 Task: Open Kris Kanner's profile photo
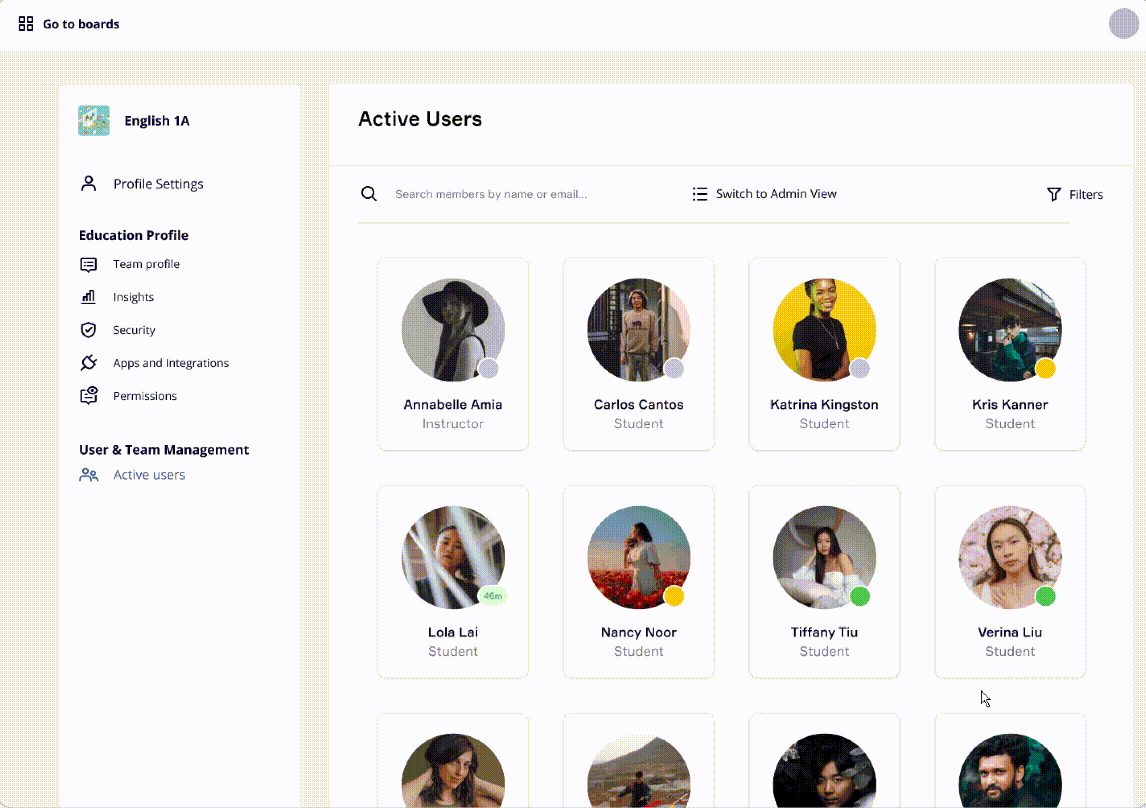pos(1009,329)
